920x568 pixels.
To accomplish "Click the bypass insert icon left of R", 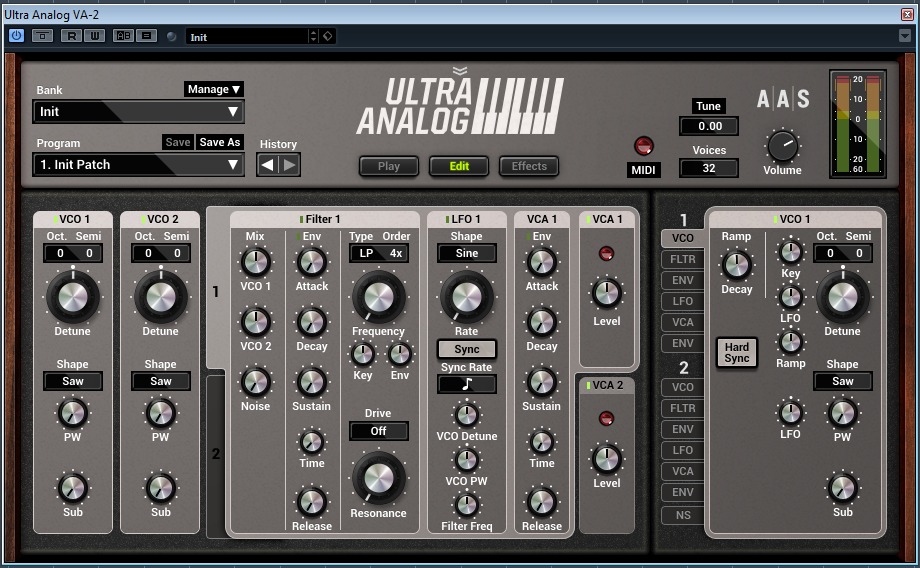I will coord(42,36).
